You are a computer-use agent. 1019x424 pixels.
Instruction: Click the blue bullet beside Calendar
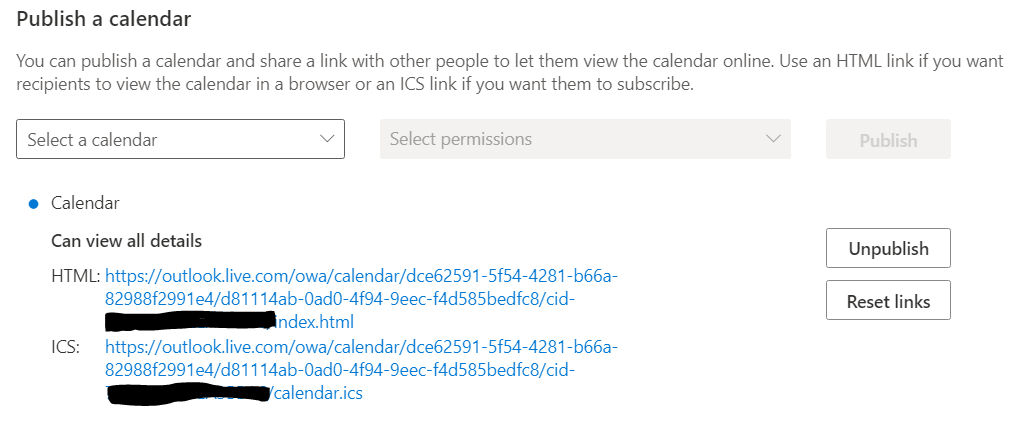33,204
